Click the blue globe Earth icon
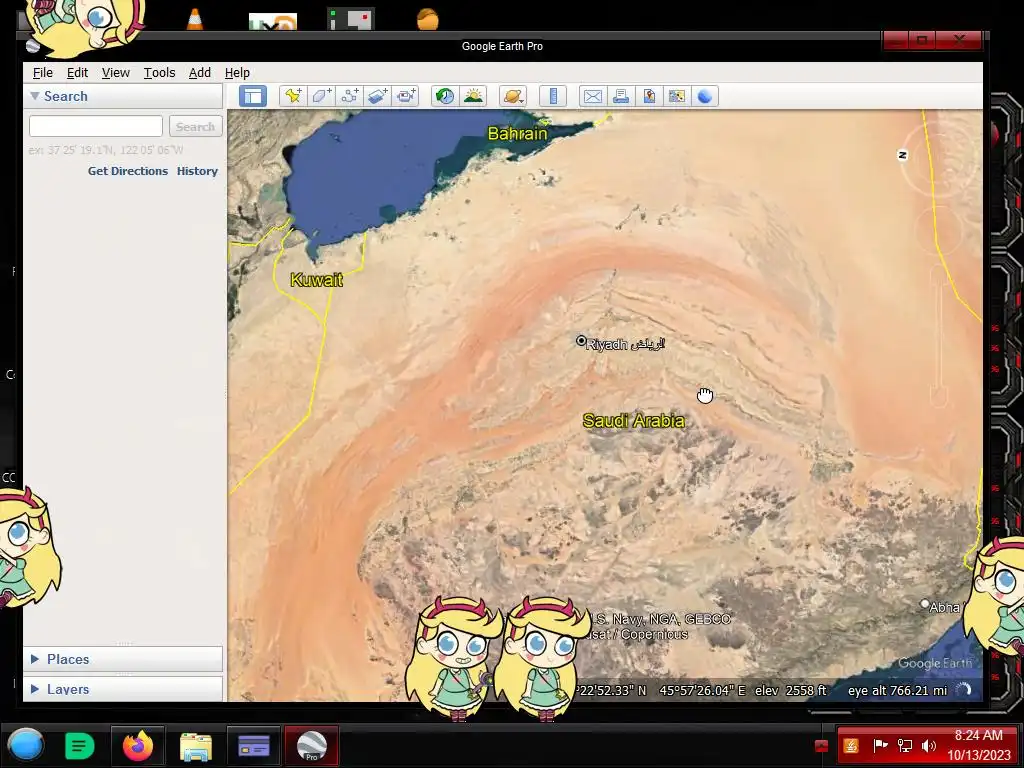The width and height of the screenshot is (1024, 768). [x=705, y=97]
